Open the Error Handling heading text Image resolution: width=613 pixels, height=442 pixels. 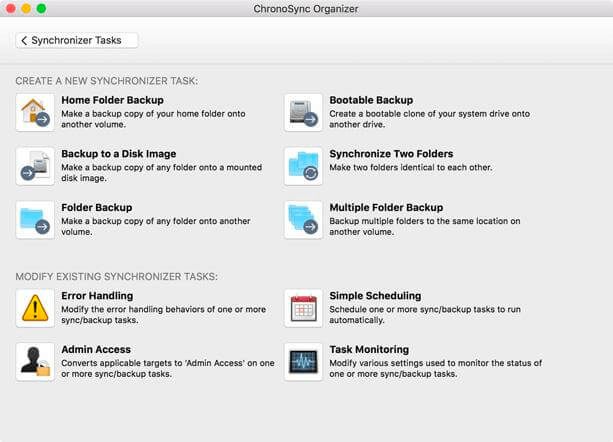[x=97, y=296]
